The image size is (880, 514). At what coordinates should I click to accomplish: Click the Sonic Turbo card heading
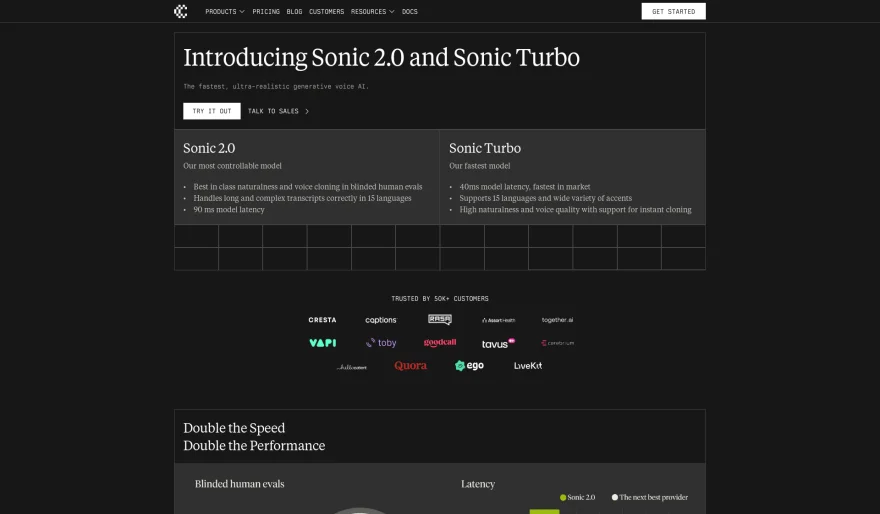click(485, 148)
